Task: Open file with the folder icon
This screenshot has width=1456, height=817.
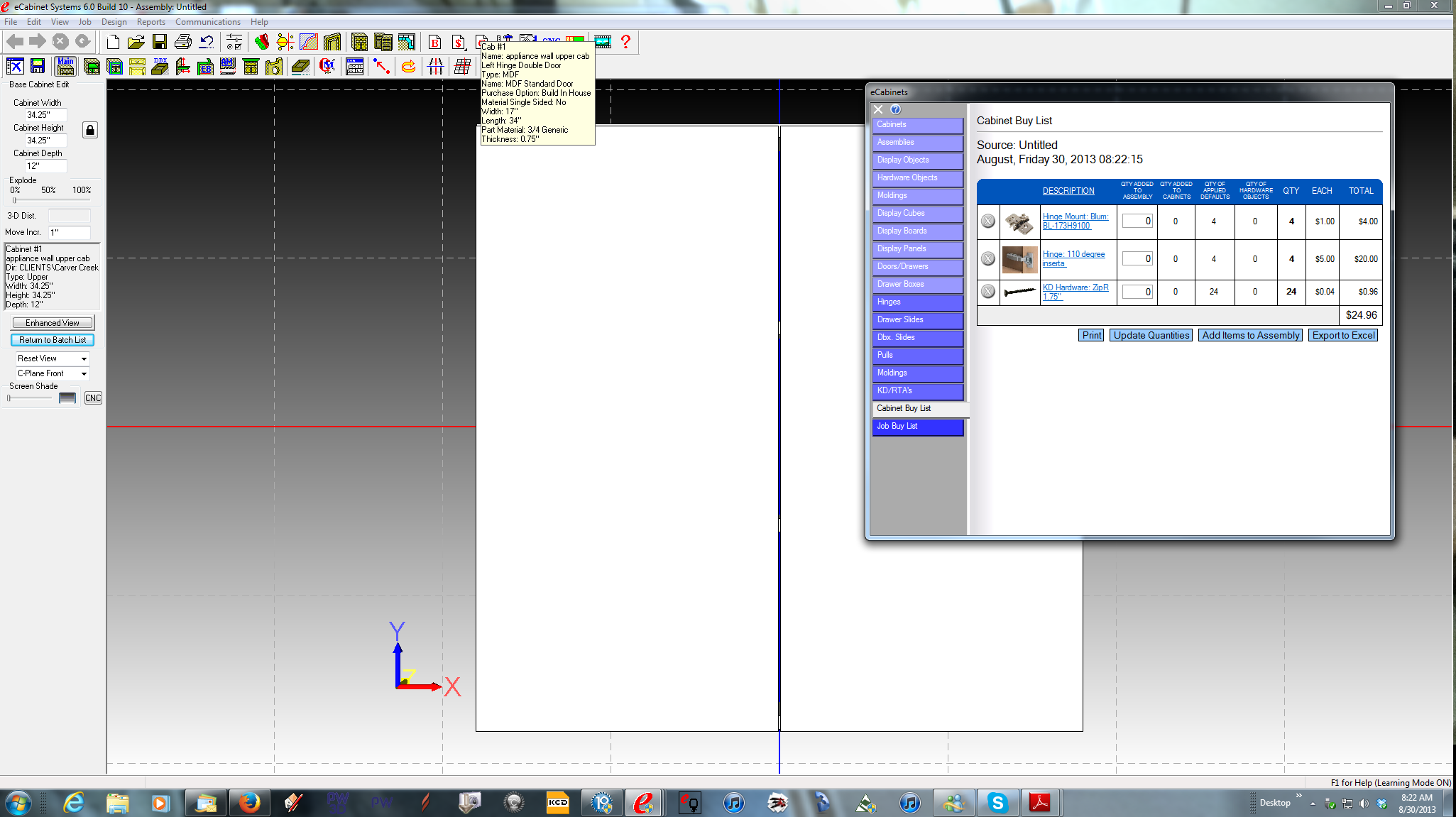Action: (136, 42)
